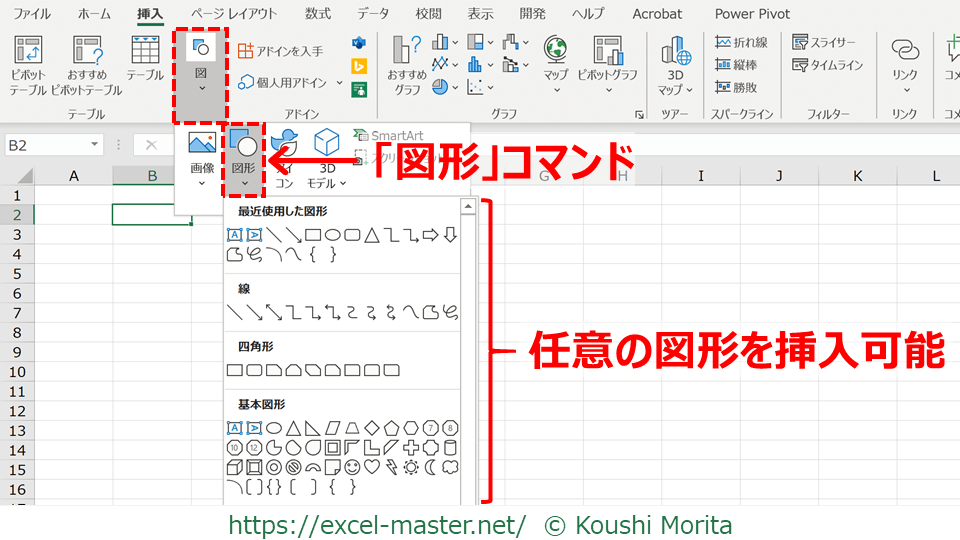Select the cloud shape in basic shapes
Image resolution: width=960 pixels, height=540 pixels.
pos(450,467)
